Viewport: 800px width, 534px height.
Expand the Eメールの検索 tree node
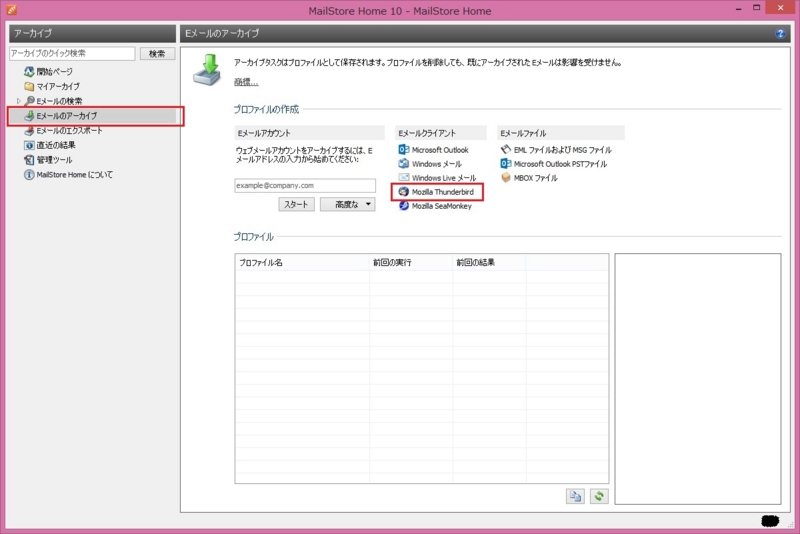click(x=19, y=101)
